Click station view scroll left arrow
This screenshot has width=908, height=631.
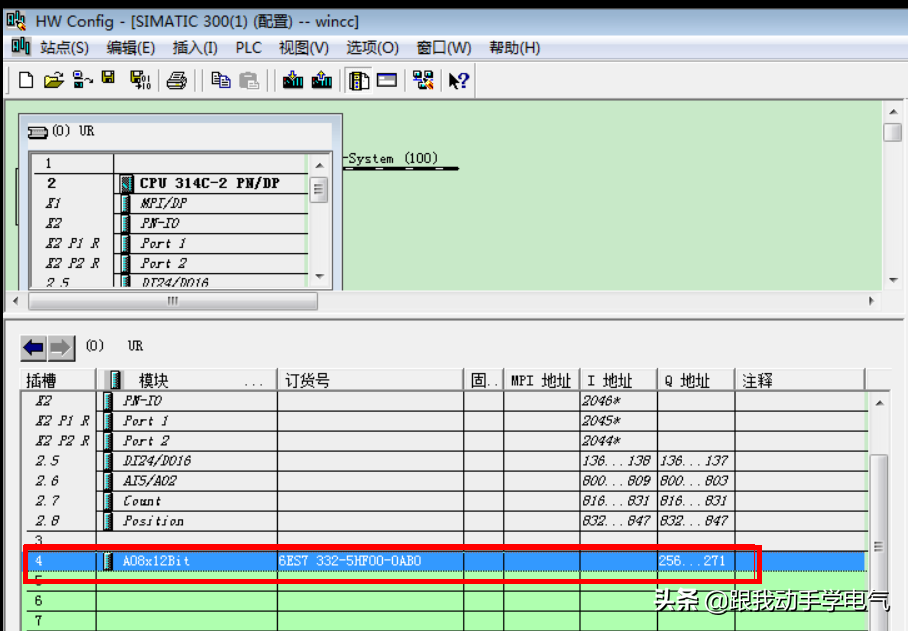point(16,301)
